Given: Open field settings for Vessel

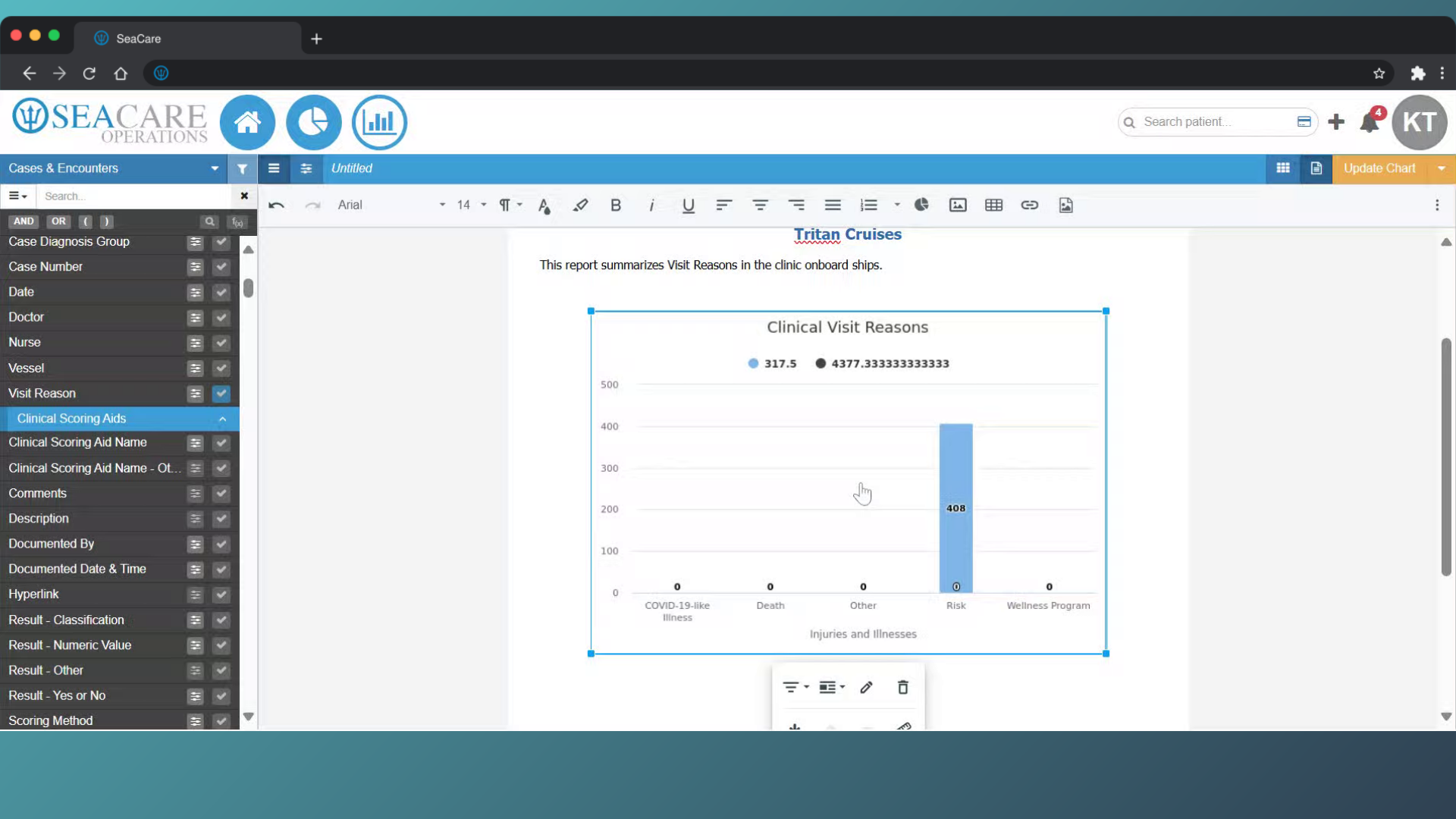Looking at the screenshot, I should tap(195, 369).
